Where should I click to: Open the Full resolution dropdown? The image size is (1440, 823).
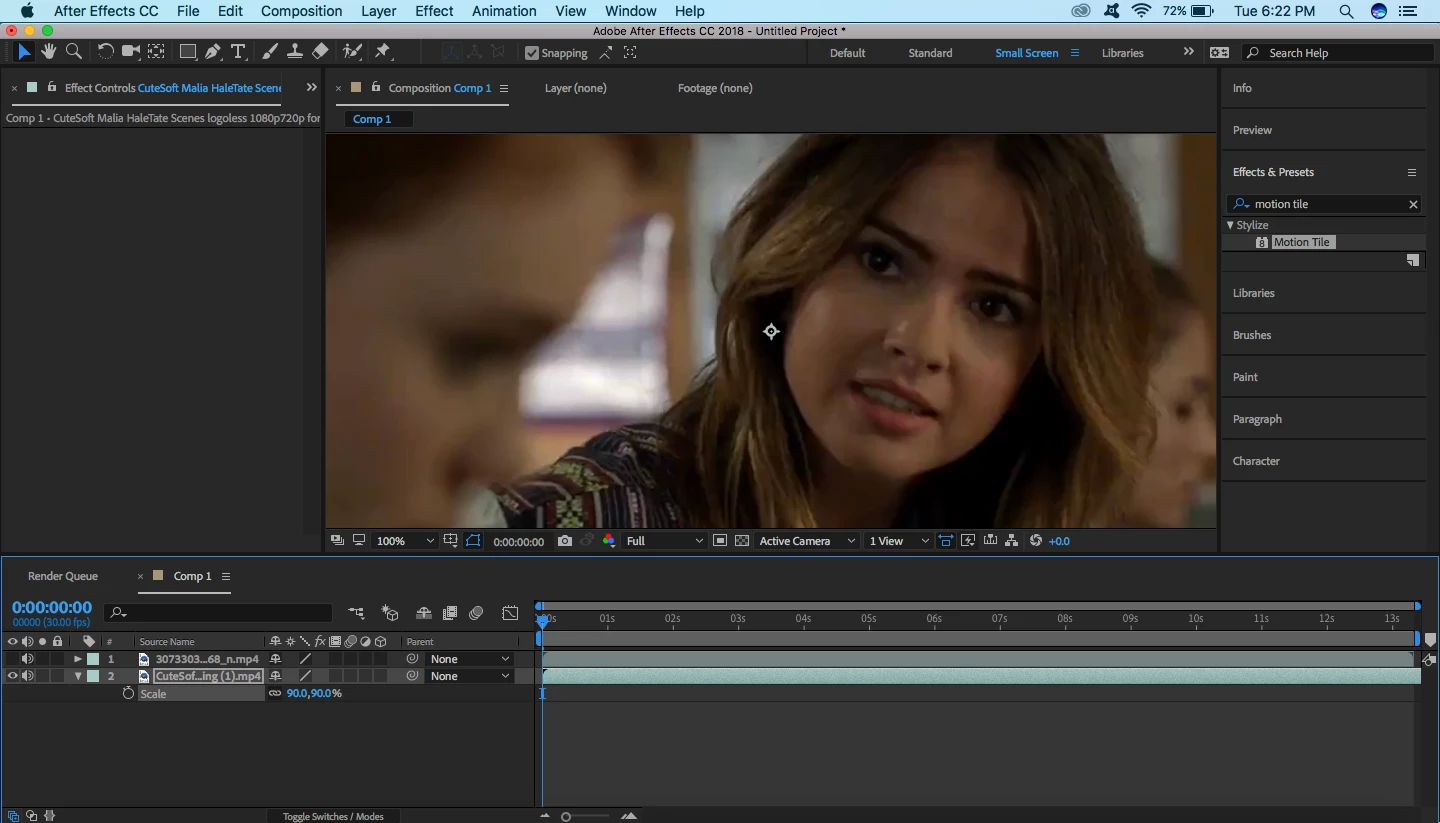[x=664, y=541]
